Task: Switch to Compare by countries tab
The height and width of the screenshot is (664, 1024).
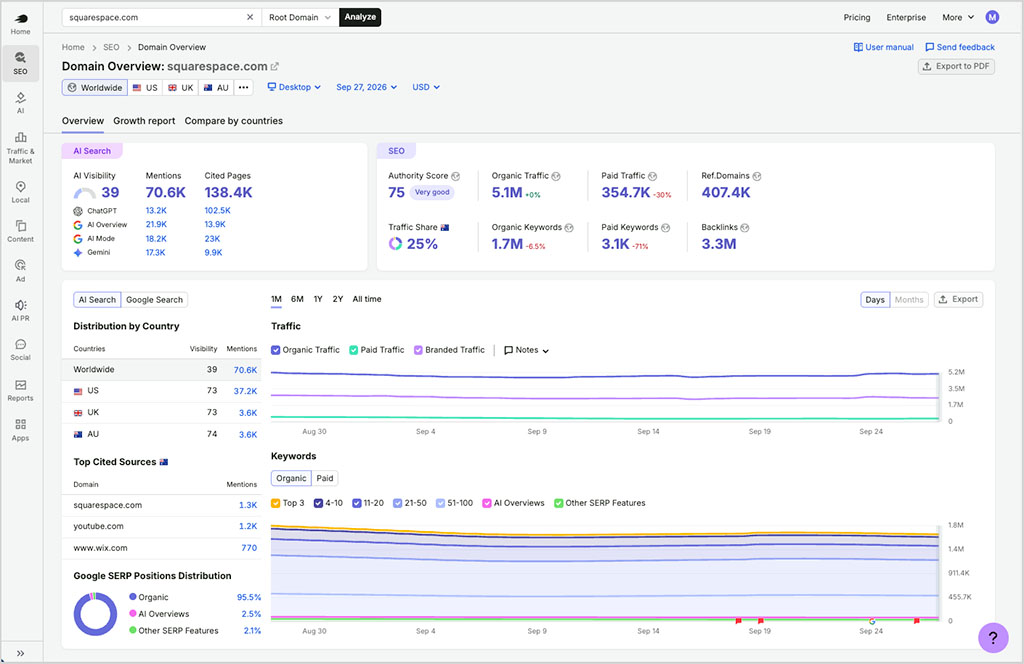Action: tap(233, 121)
